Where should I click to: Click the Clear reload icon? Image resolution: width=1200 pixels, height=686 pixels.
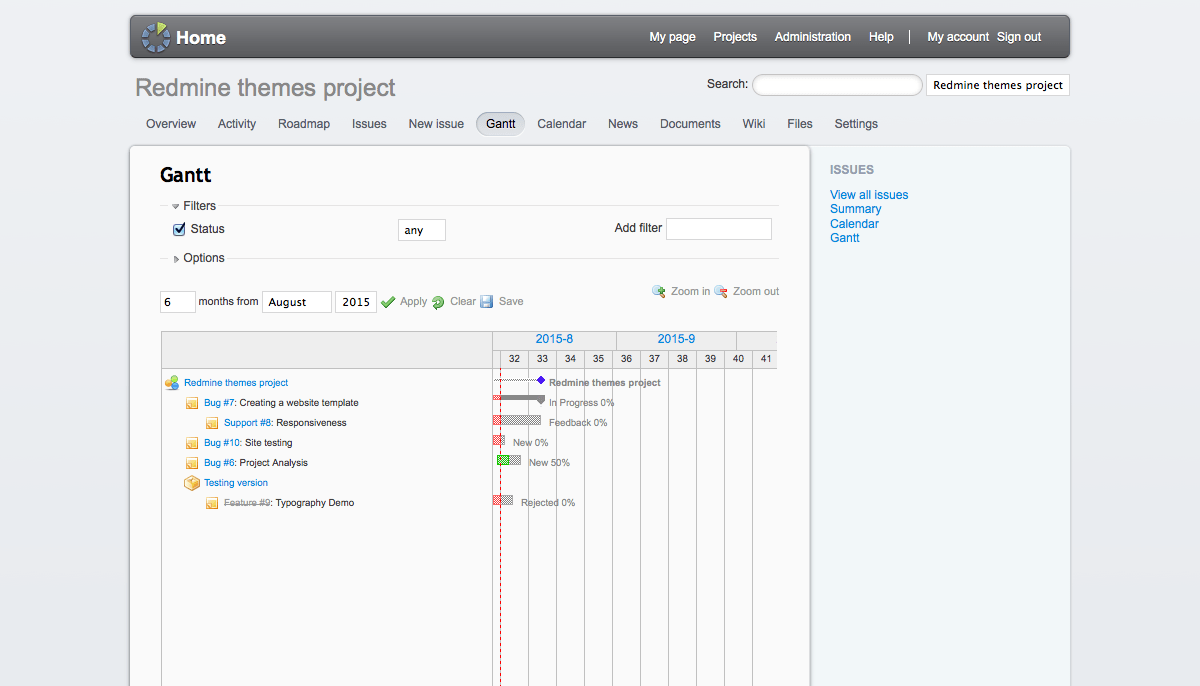(x=438, y=302)
